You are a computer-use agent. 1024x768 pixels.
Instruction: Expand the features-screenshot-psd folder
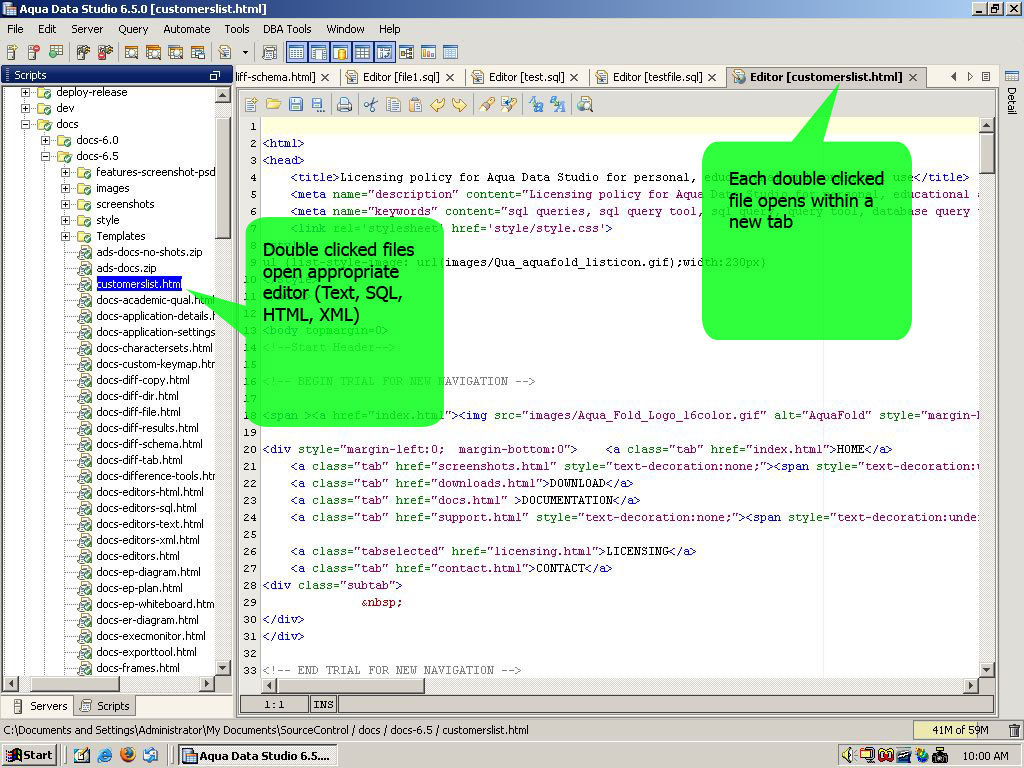tap(65, 172)
